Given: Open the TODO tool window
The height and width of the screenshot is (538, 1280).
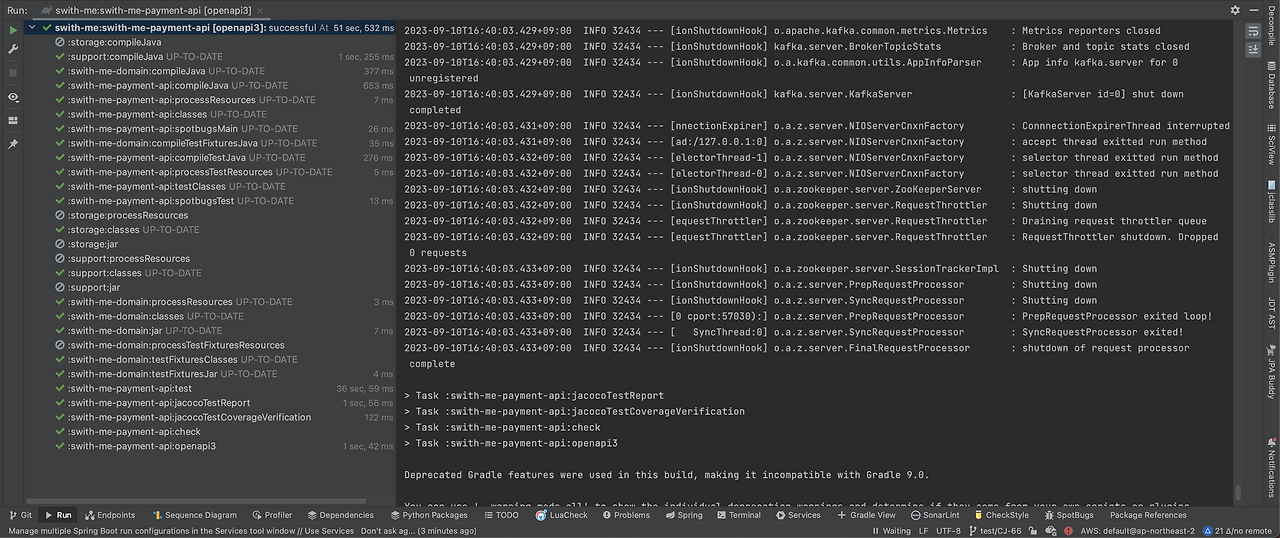Looking at the screenshot, I should [500, 515].
